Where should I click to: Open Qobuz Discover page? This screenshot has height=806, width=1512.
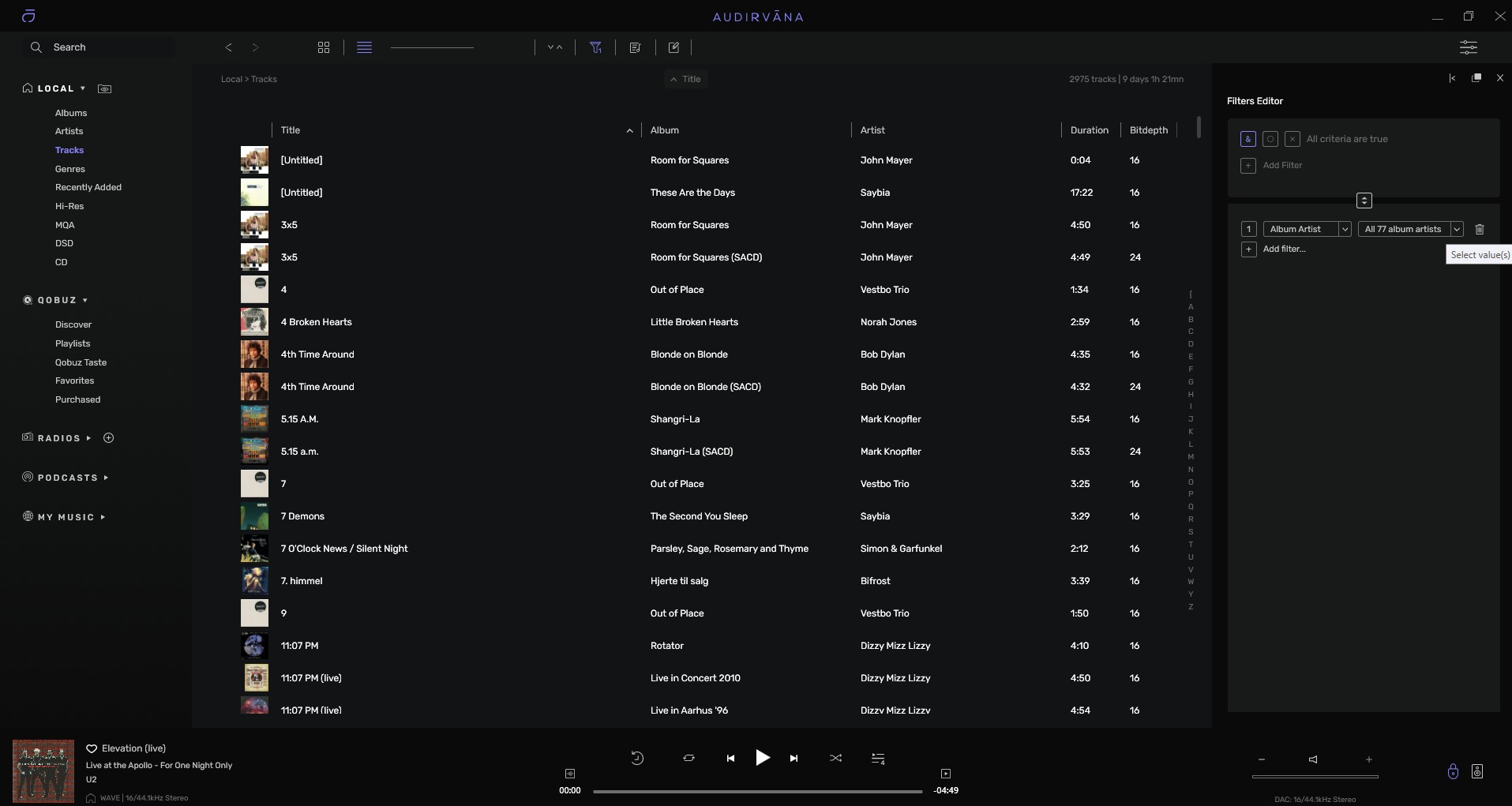point(73,324)
